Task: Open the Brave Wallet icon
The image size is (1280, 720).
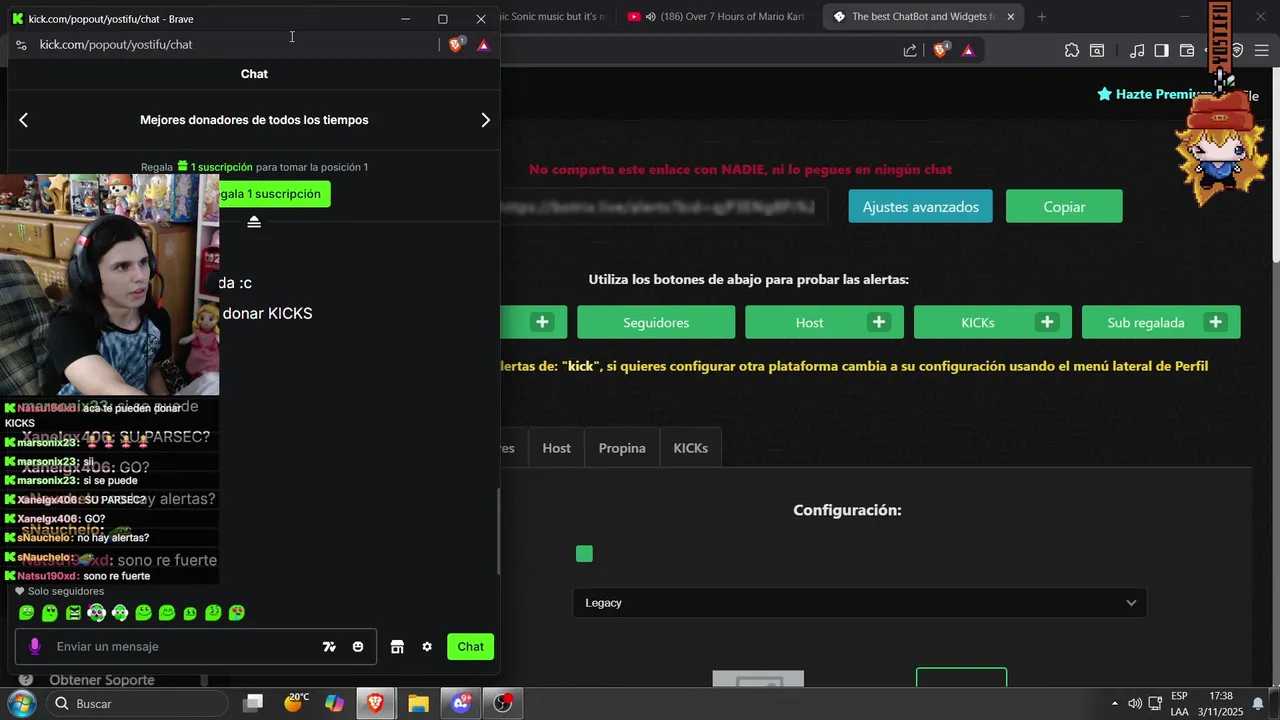Action: point(1187,50)
